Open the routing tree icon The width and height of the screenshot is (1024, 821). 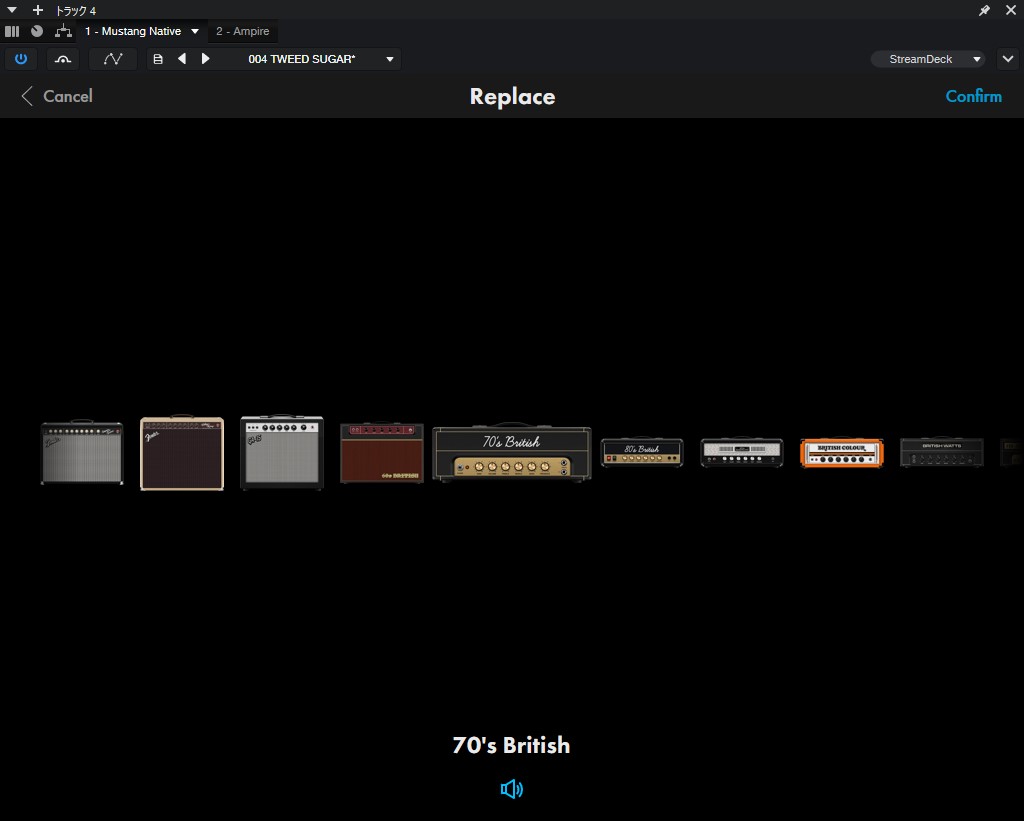(64, 31)
